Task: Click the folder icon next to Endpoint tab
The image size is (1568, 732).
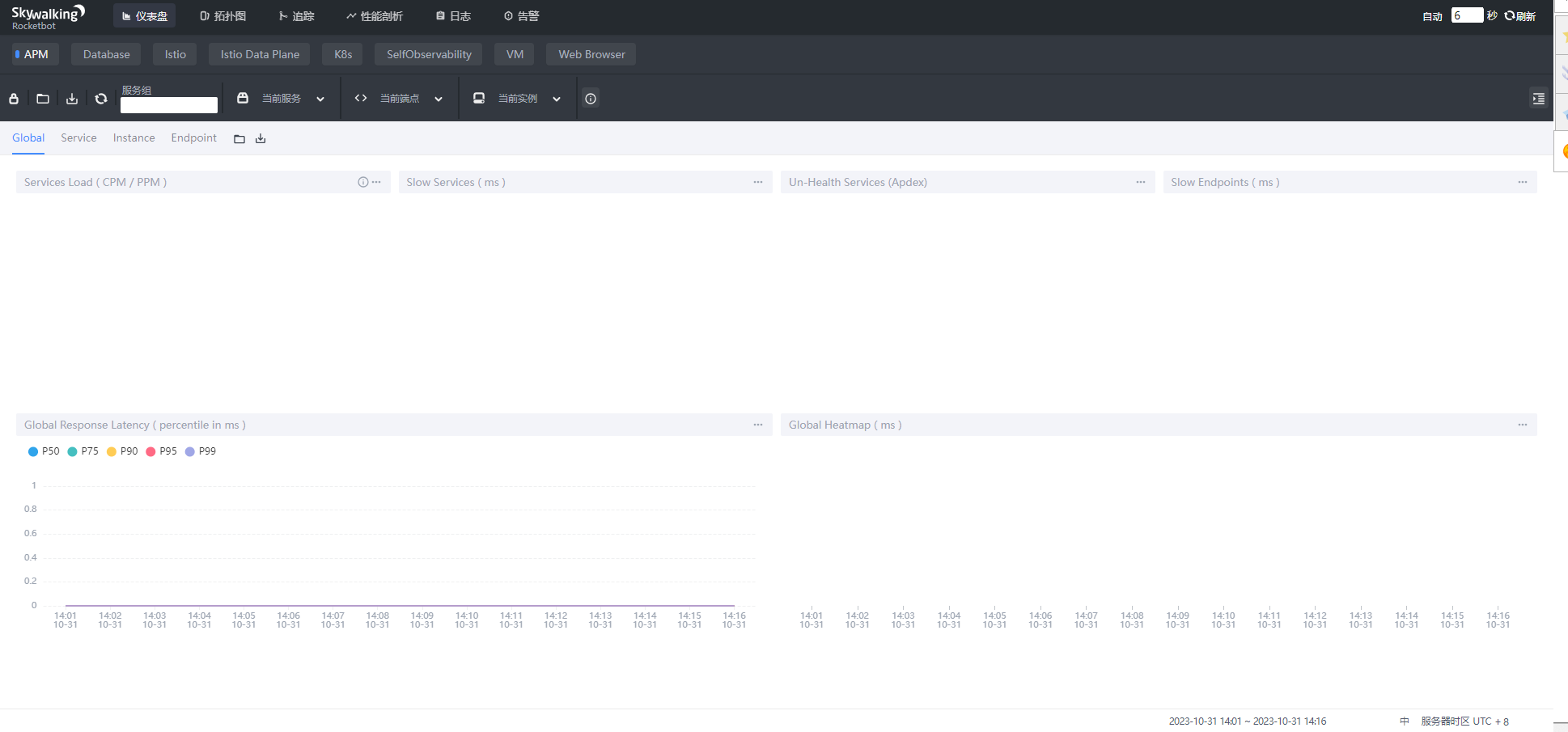Action: point(239,139)
